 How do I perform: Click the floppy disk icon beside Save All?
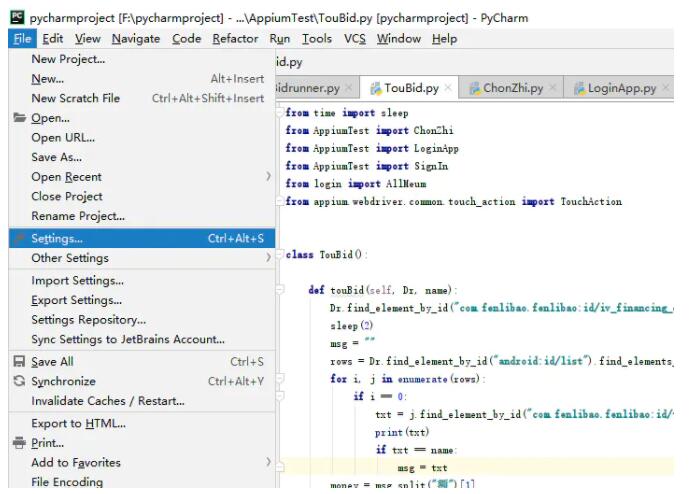click(x=19, y=362)
